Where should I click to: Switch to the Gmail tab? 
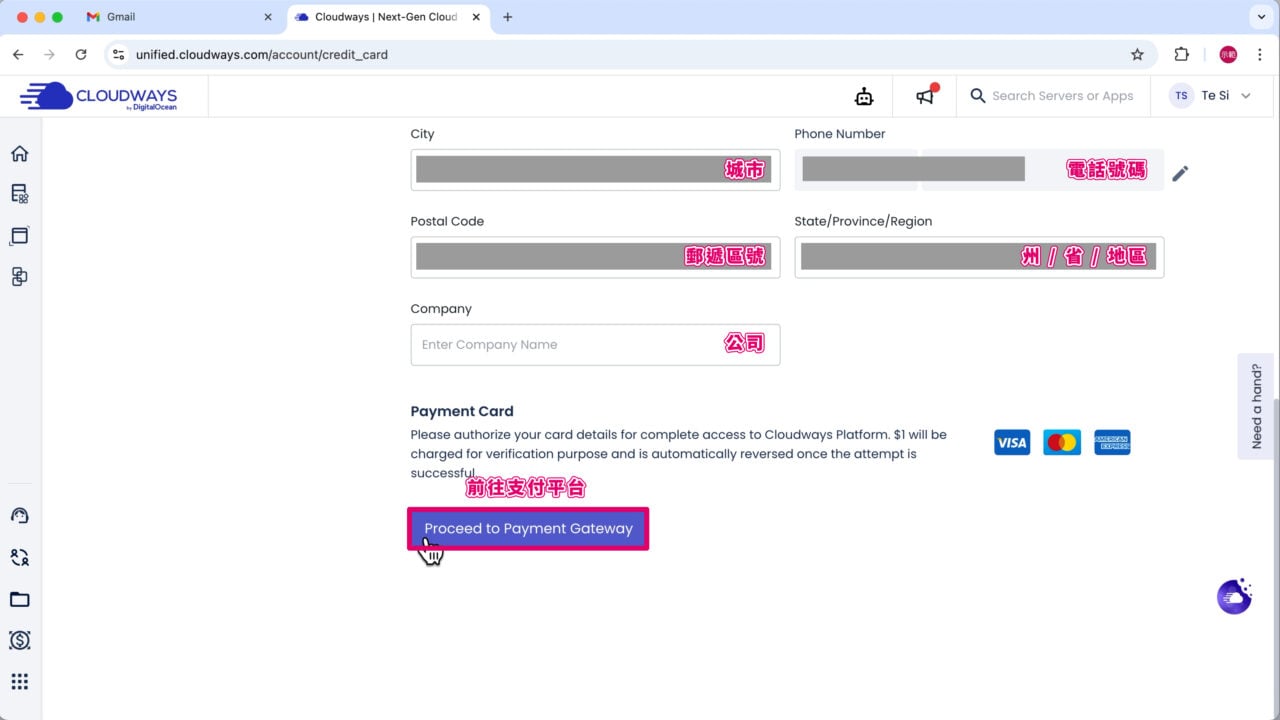(x=178, y=17)
